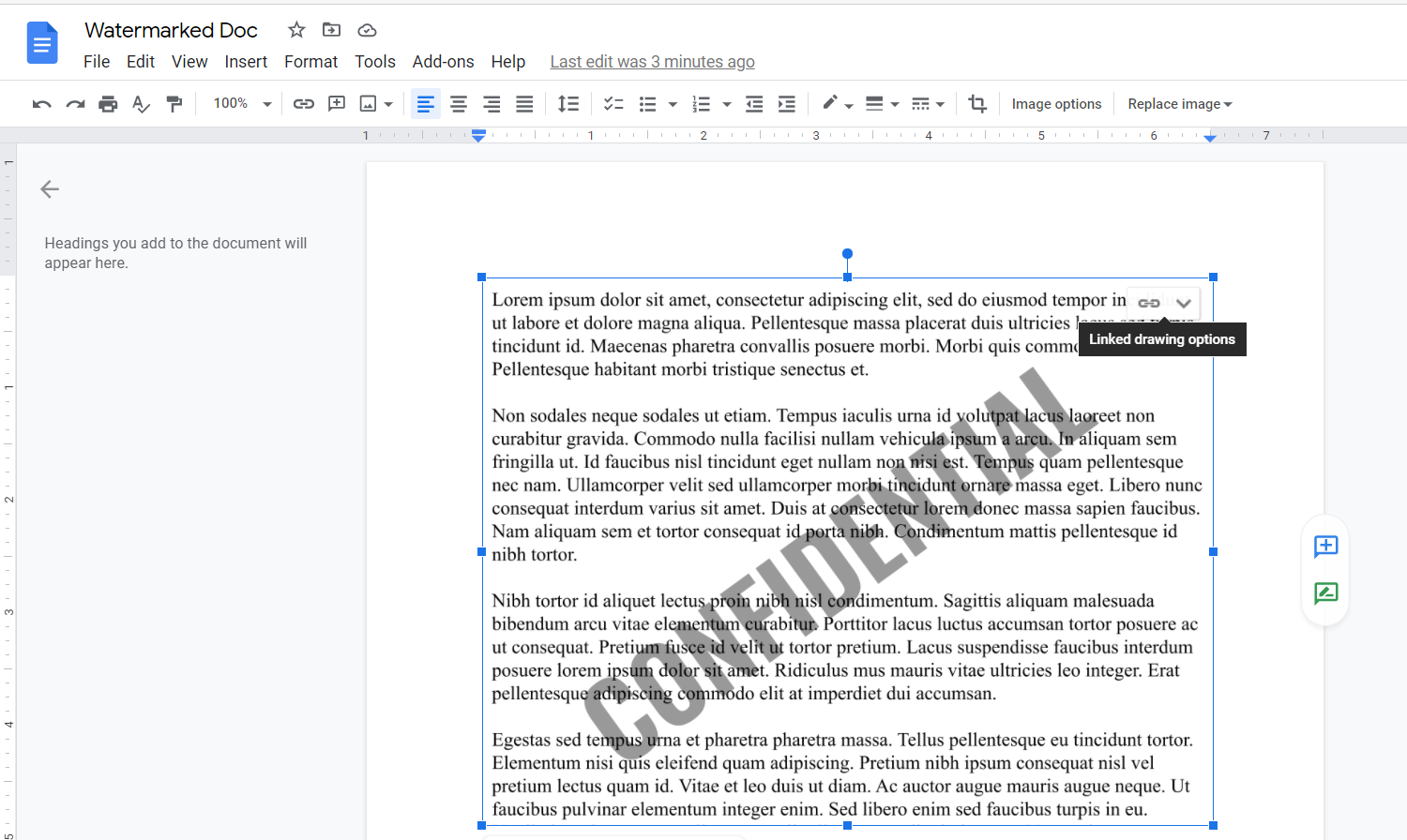Open the View menu
Screen dimensions: 1407x840
(189, 62)
